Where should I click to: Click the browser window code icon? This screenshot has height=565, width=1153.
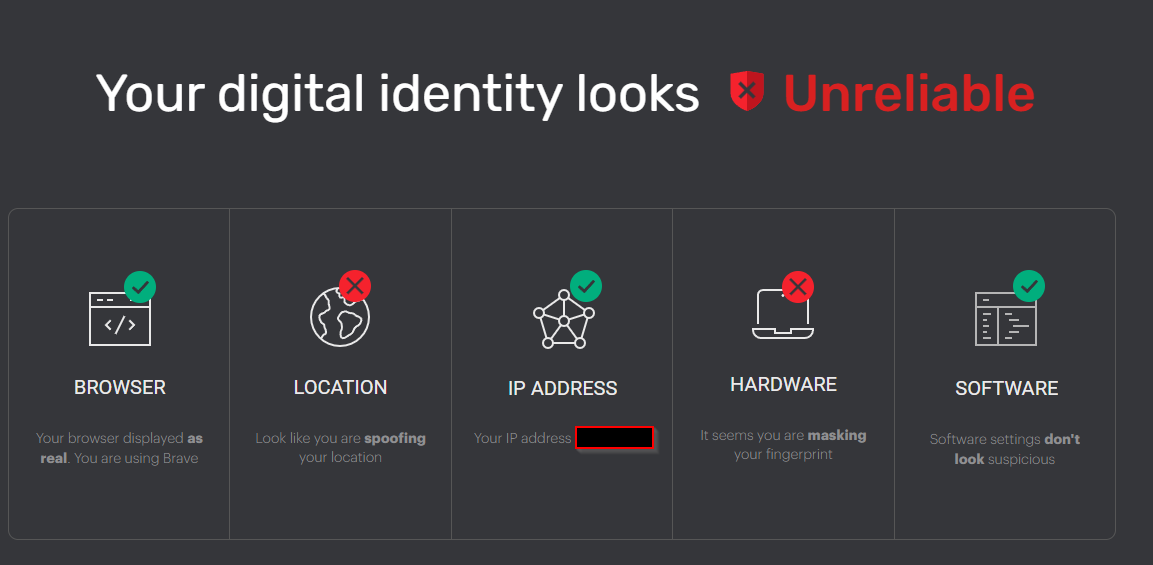[120, 319]
